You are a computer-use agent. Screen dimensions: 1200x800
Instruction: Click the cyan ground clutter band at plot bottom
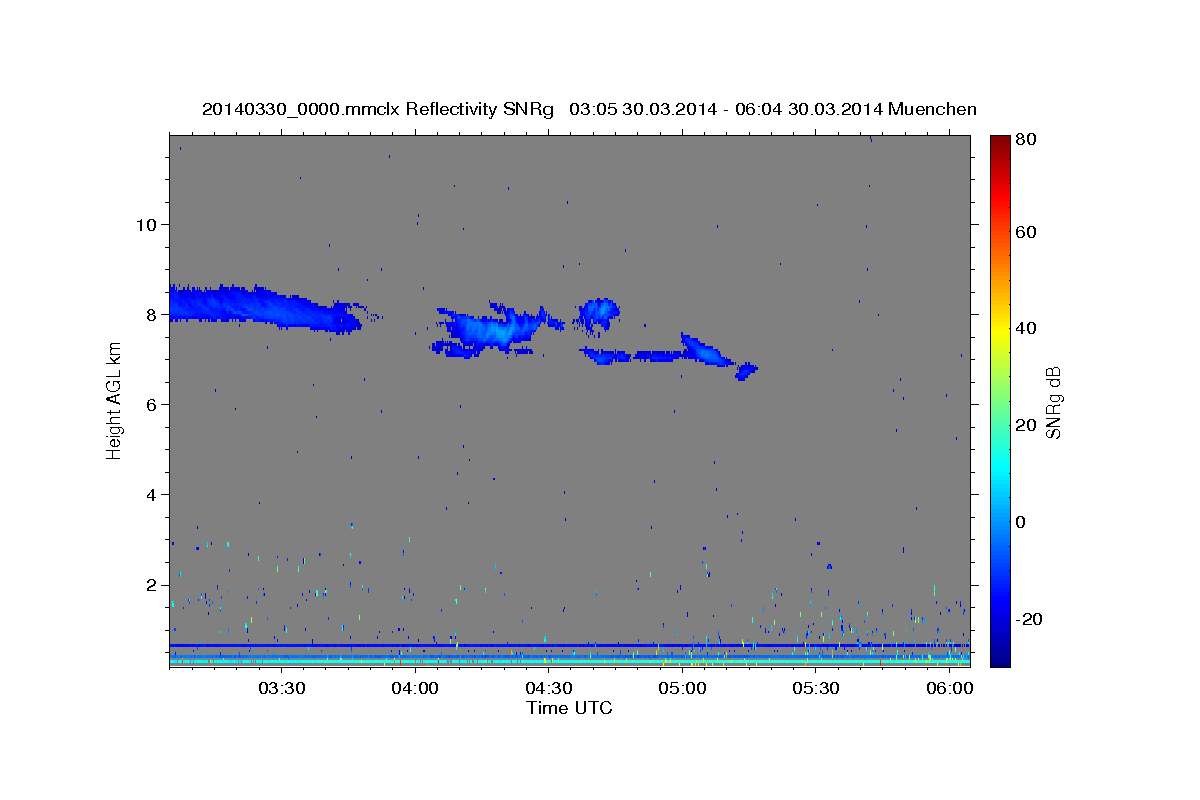tap(569, 662)
